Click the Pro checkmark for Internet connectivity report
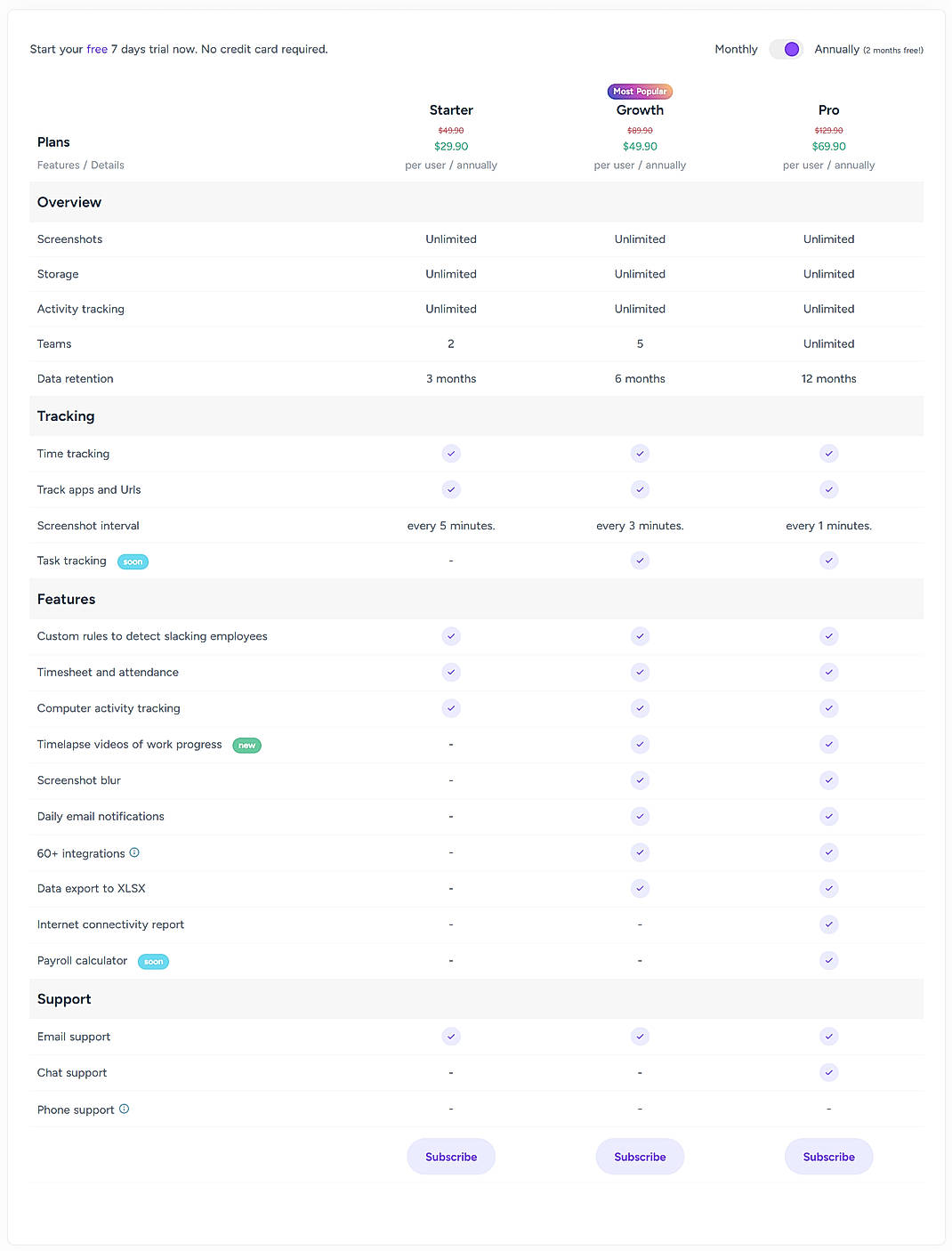Screen dimensions: 952x1251 pos(828,924)
